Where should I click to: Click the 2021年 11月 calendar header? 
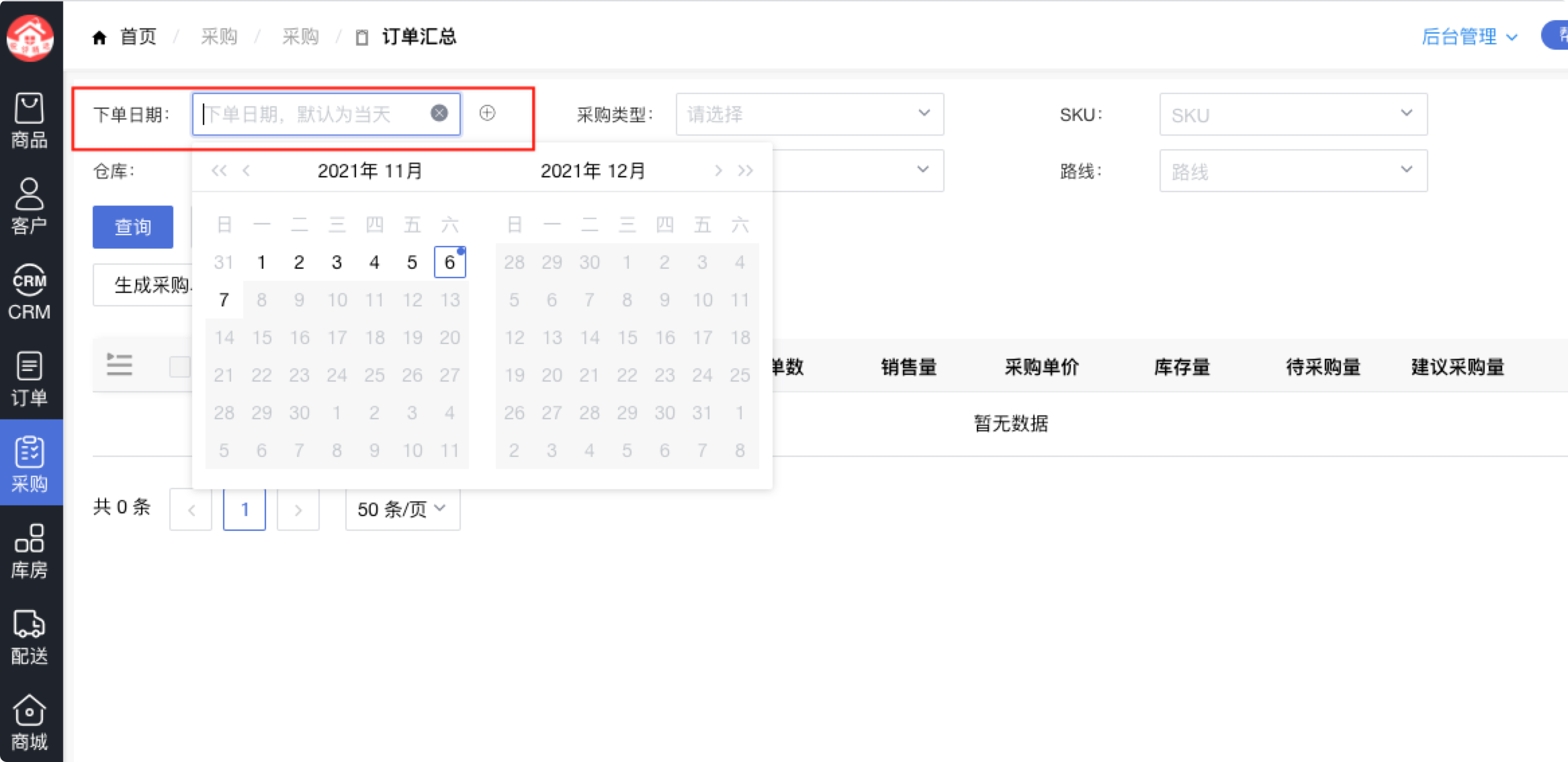click(x=369, y=171)
